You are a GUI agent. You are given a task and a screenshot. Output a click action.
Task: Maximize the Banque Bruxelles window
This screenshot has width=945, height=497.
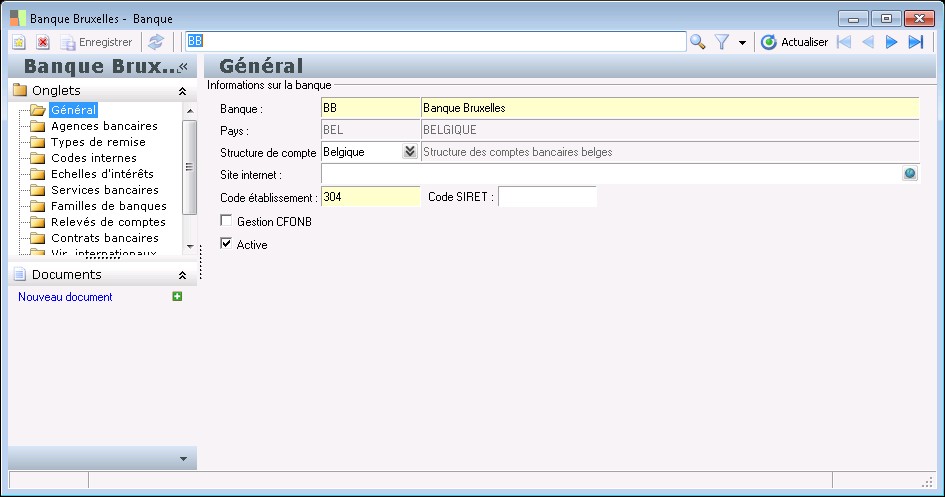886,19
